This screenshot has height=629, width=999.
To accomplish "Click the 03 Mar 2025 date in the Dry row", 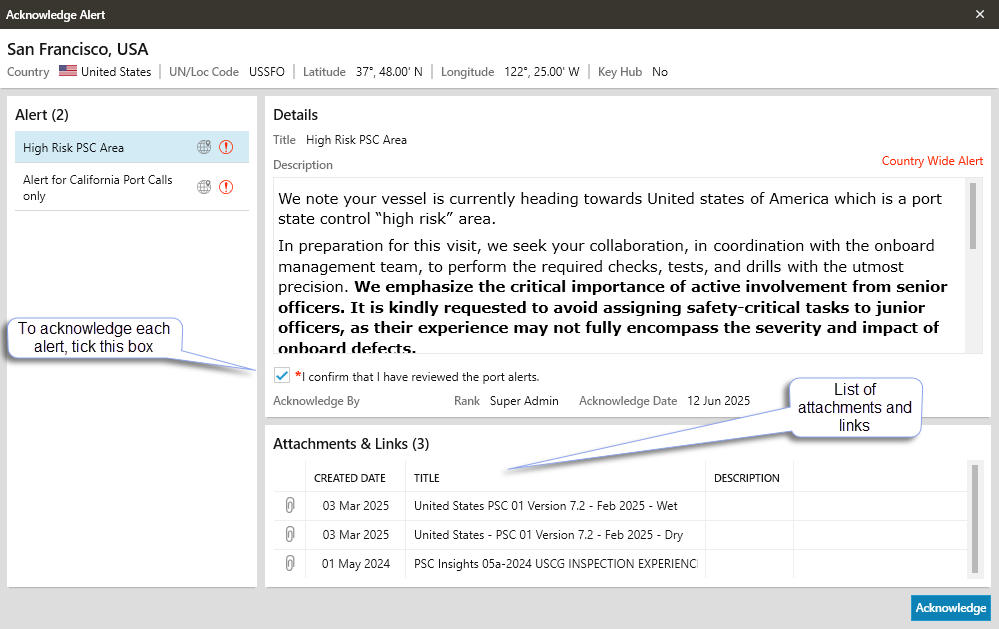I will tap(356, 535).
